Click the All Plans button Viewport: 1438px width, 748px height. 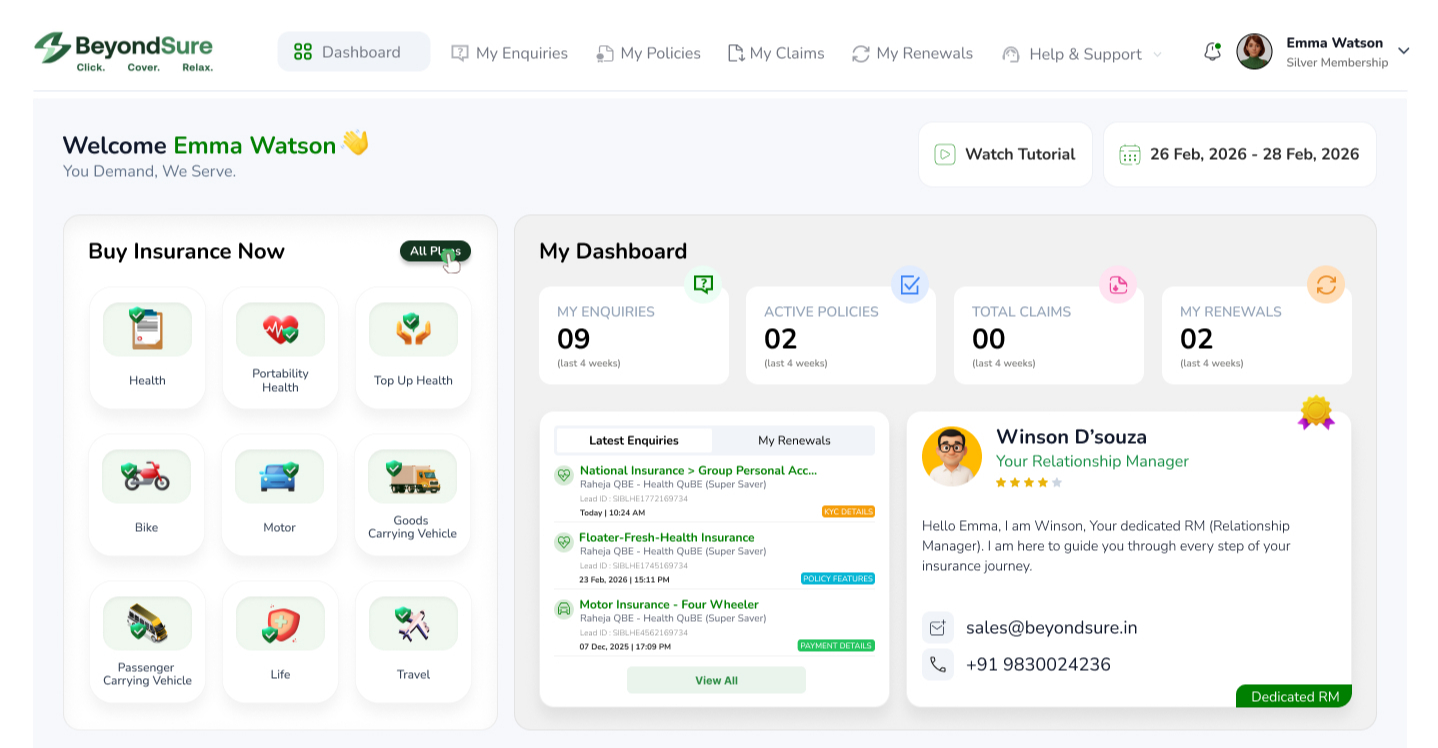point(435,251)
